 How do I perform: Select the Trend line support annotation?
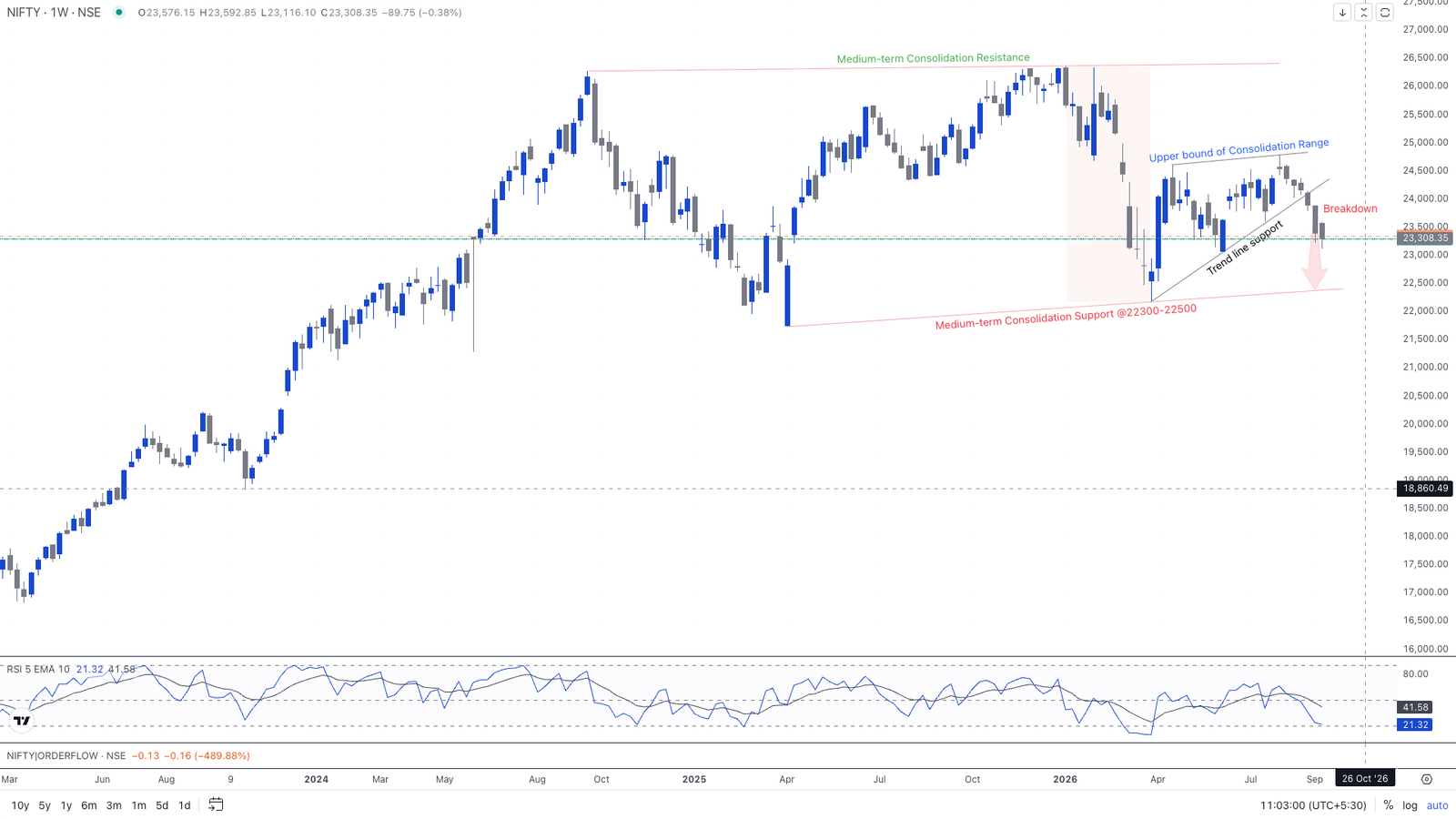pyautogui.click(x=1245, y=248)
